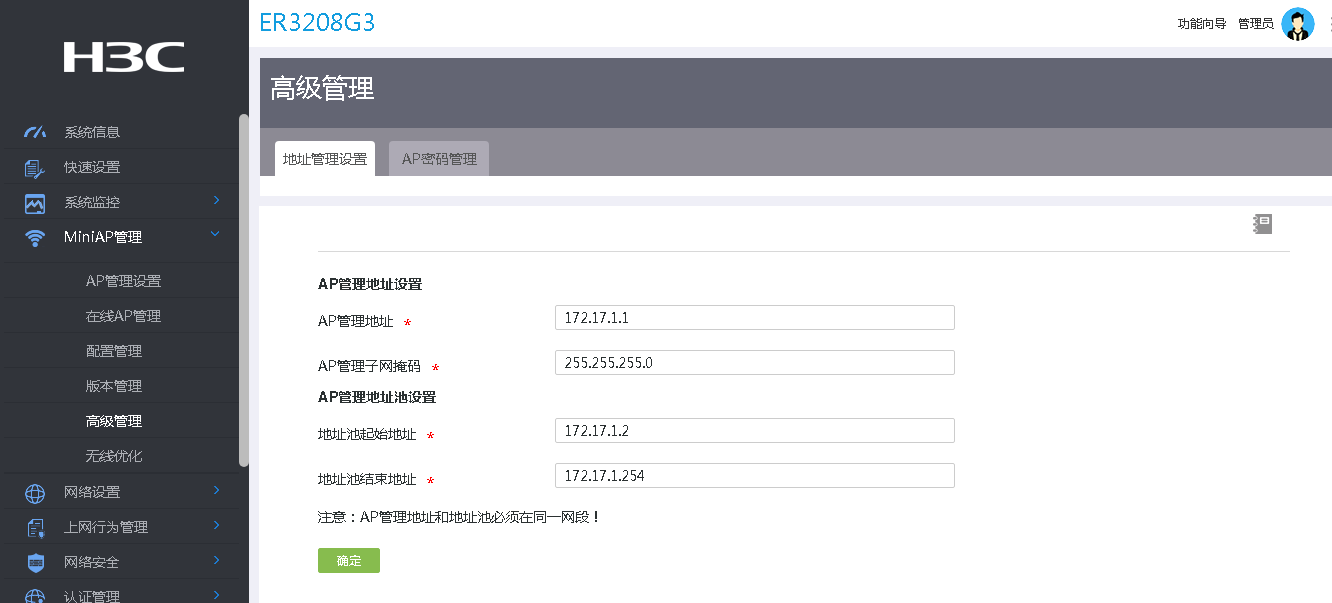The image size is (1332, 603).
Task: Collapse the MiniAP管理 menu chevron
Action: [216, 235]
